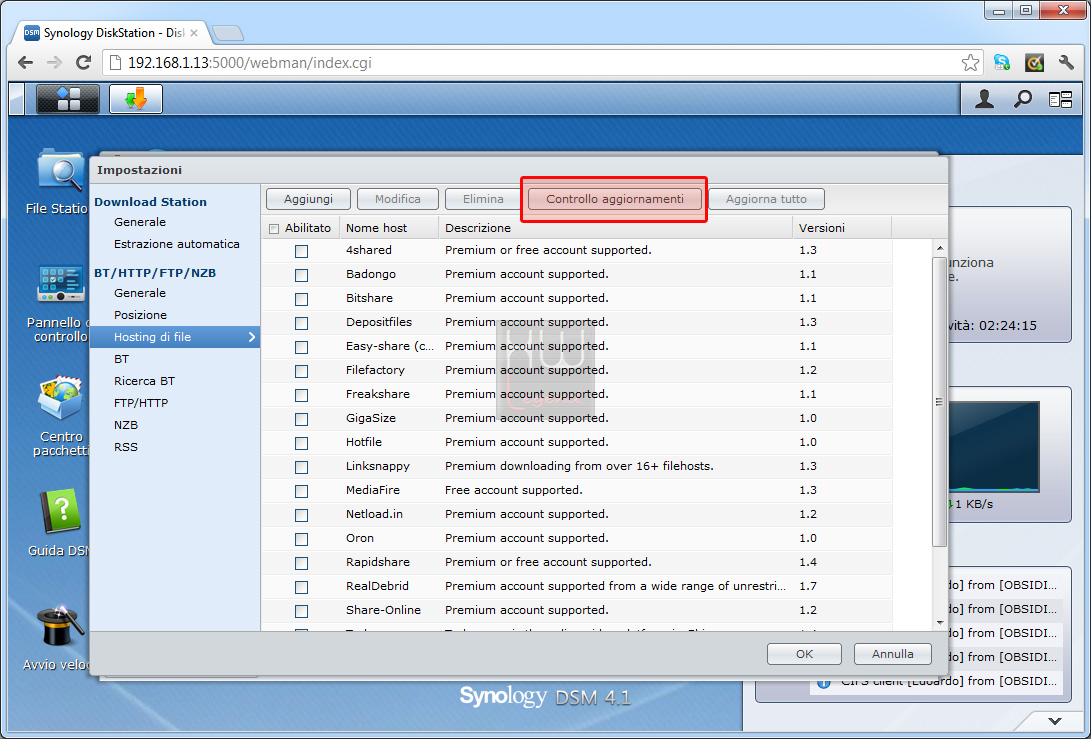This screenshot has height=739, width=1091.
Task: Enable the Netload.in checkbox
Action: tap(301, 515)
